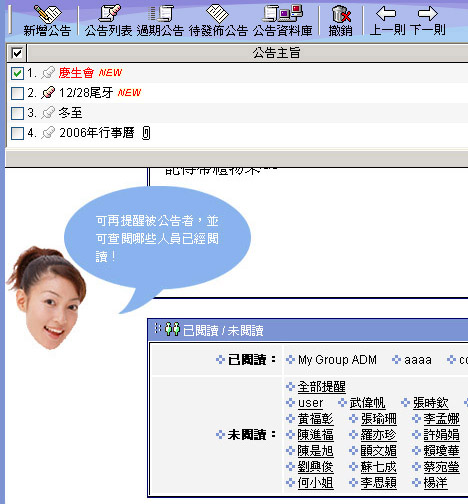468x504 pixels.
Task: Remind unread recipient 張瑜珊
Action: (x=379, y=419)
